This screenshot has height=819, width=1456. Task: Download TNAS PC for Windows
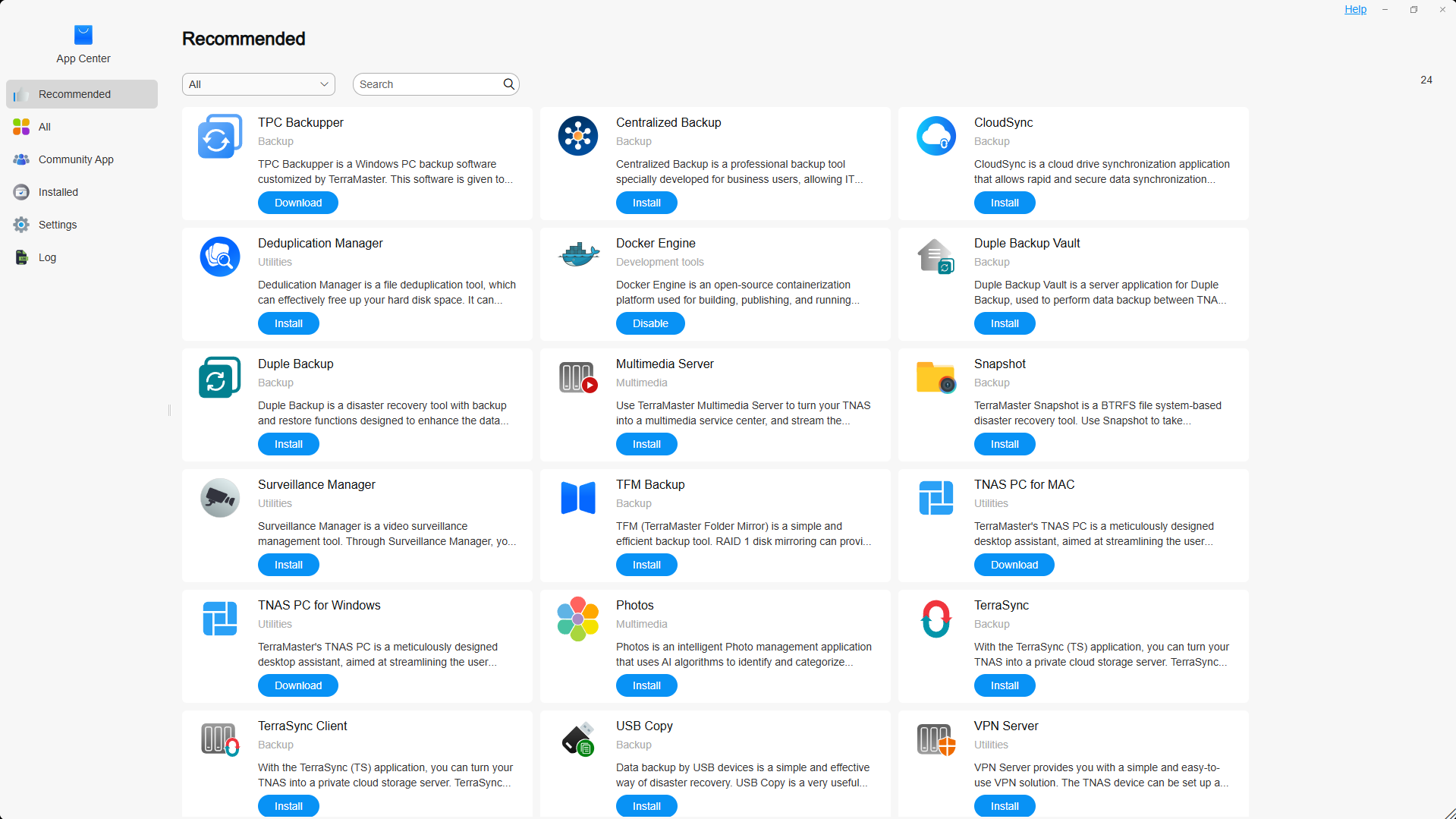(x=298, y=685)
